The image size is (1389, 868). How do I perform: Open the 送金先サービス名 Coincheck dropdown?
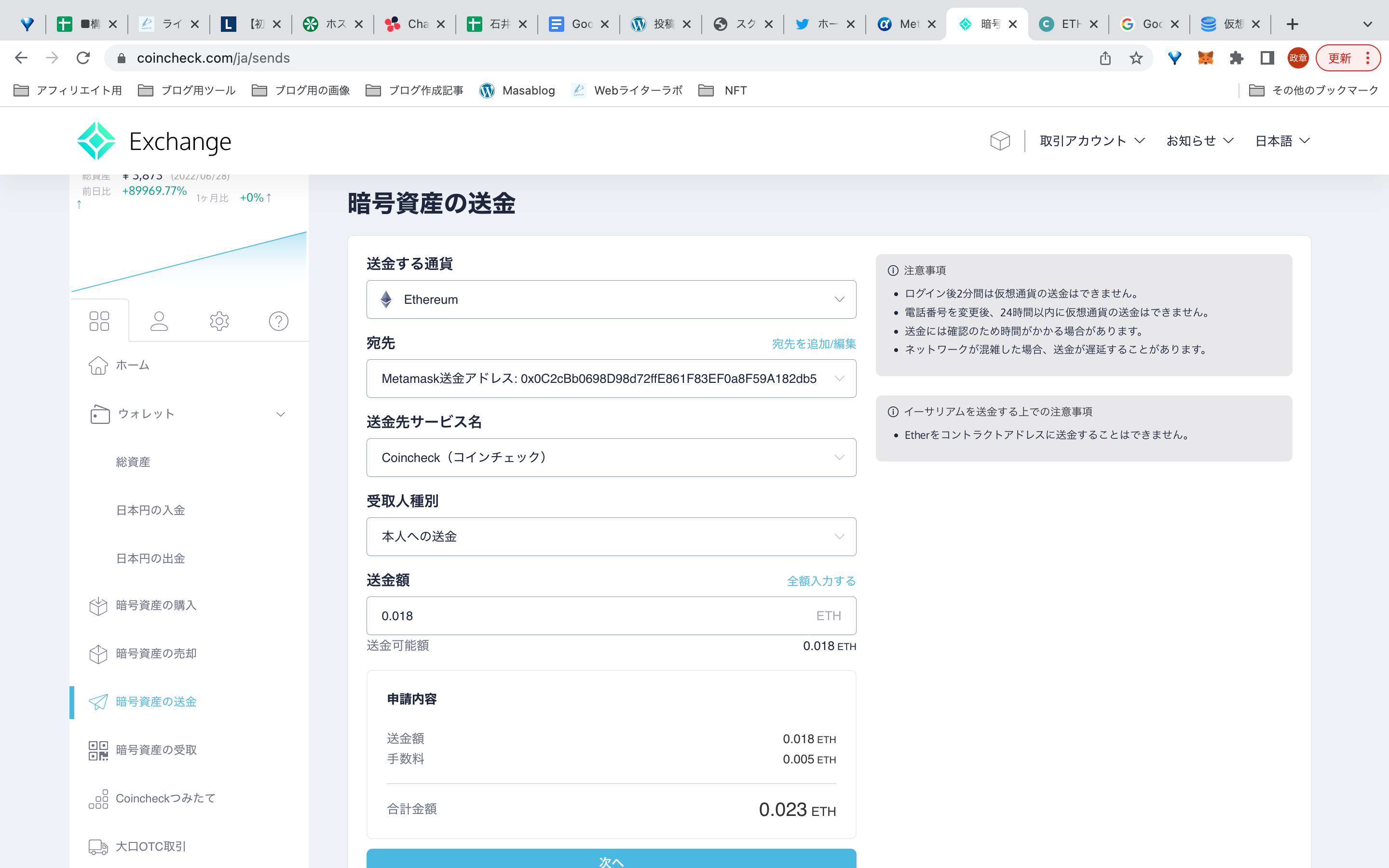point(611,458)
